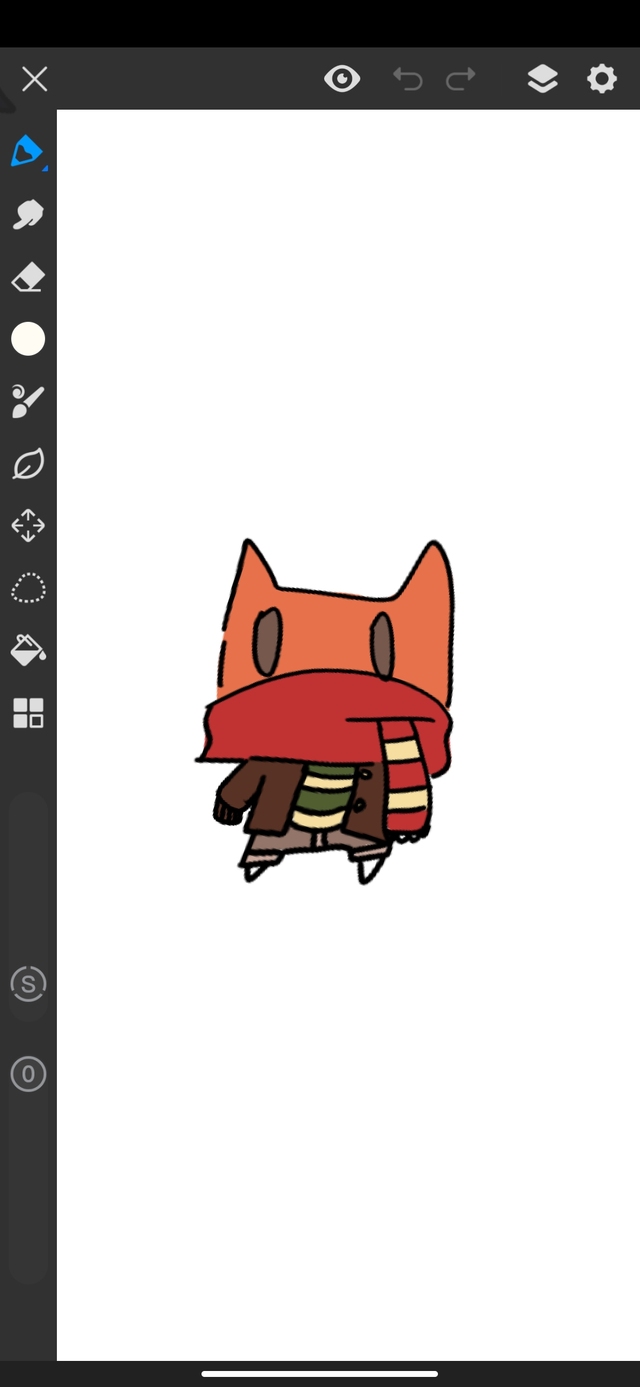
Task: Select the smudge finger tool
Action: [x=28, y=215]
